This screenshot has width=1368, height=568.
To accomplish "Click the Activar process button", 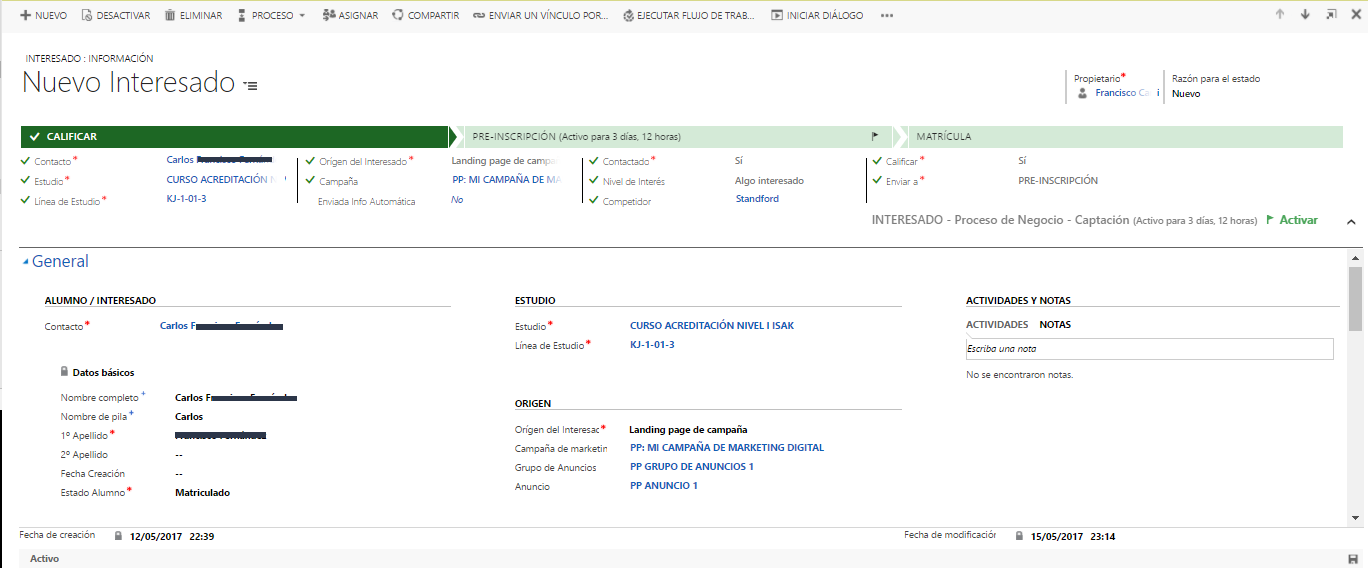I will 1298,220.
